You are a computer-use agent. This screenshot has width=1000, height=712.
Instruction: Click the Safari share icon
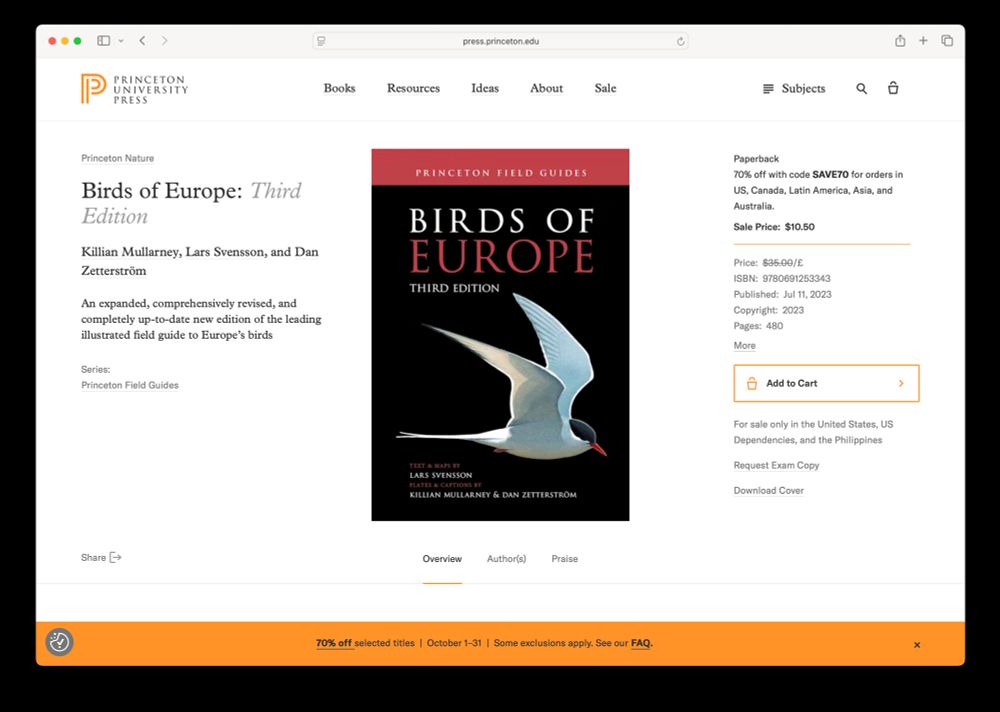click(900, 41)
